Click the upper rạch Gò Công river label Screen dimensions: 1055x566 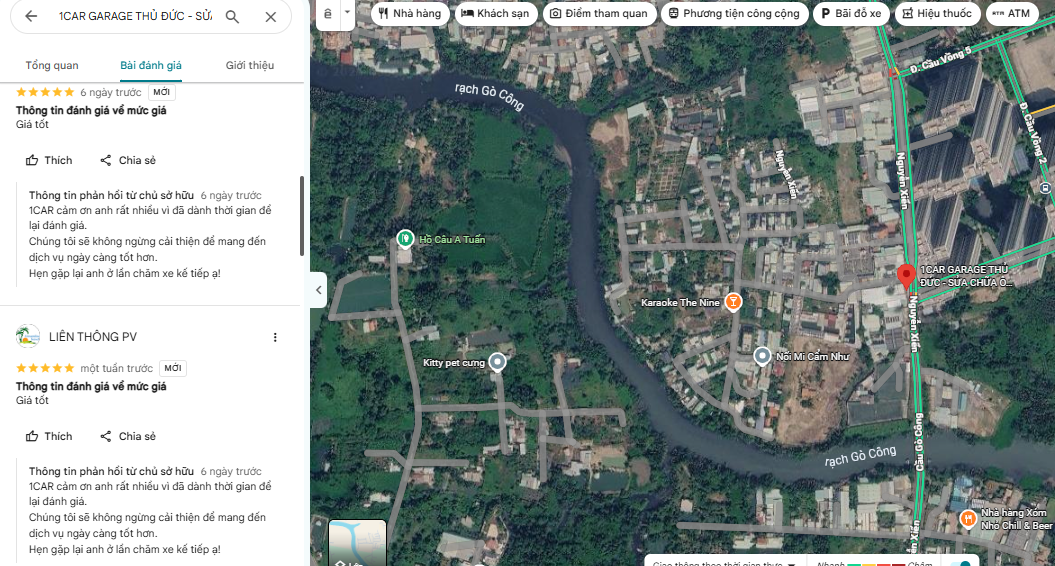489,96
